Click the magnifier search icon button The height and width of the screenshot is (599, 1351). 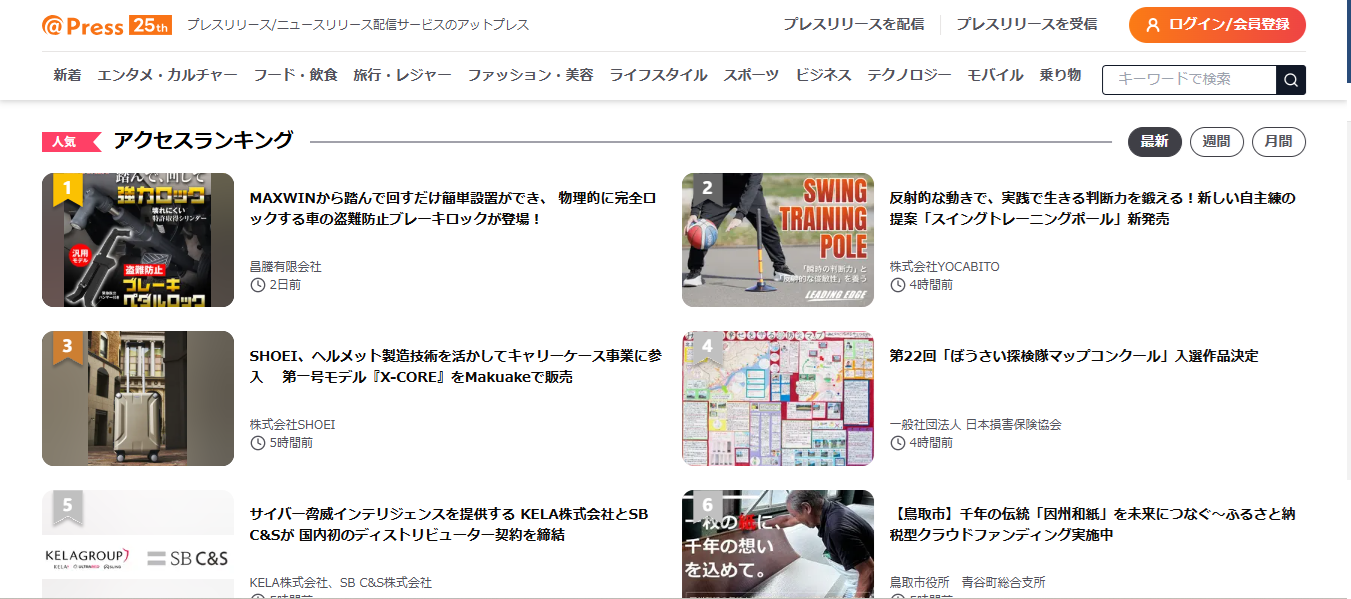[x=1291, y=80]
